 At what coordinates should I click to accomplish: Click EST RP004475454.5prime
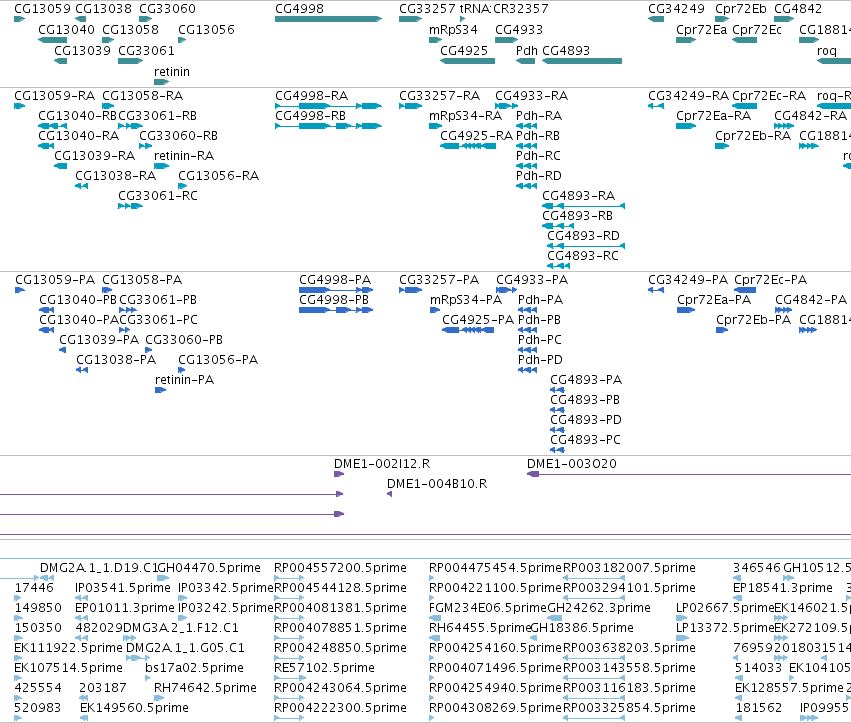pos(496,568)
